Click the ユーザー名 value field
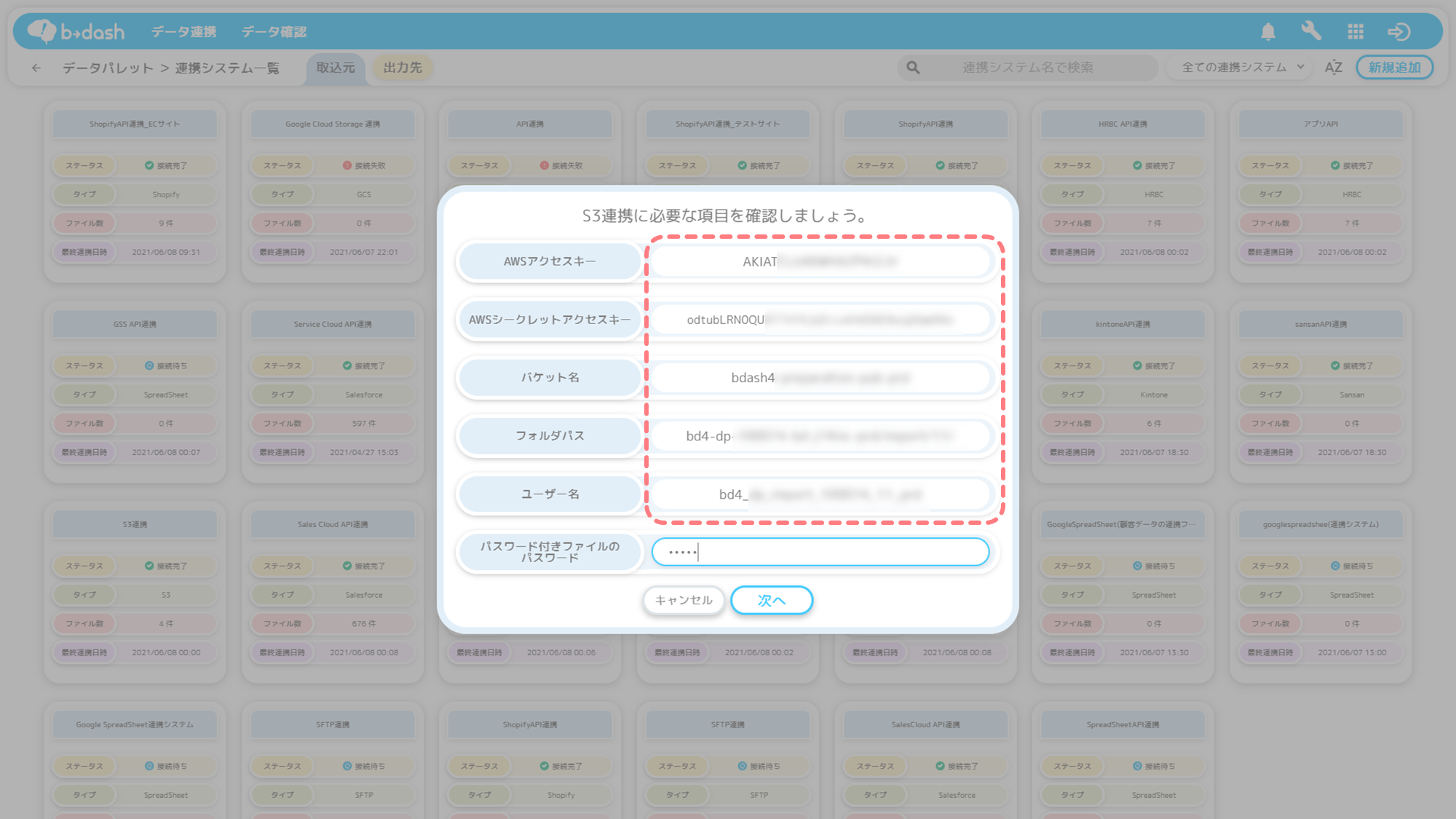 click(x=820, y=494)
